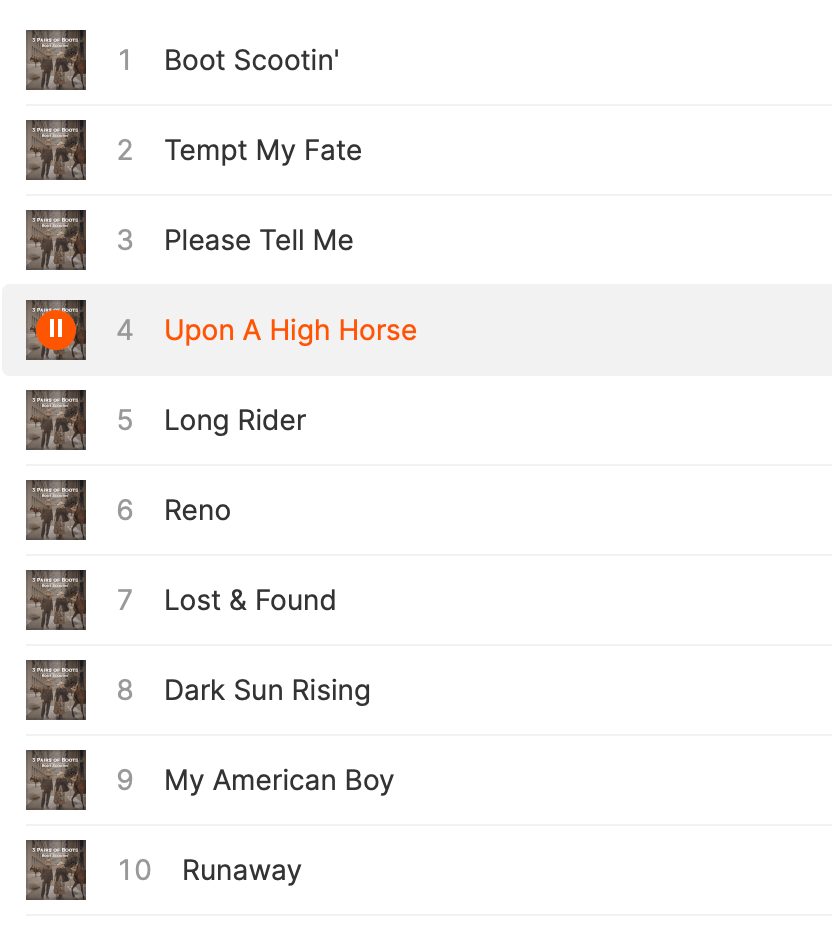Open the My American Boy track

point(279,780)
